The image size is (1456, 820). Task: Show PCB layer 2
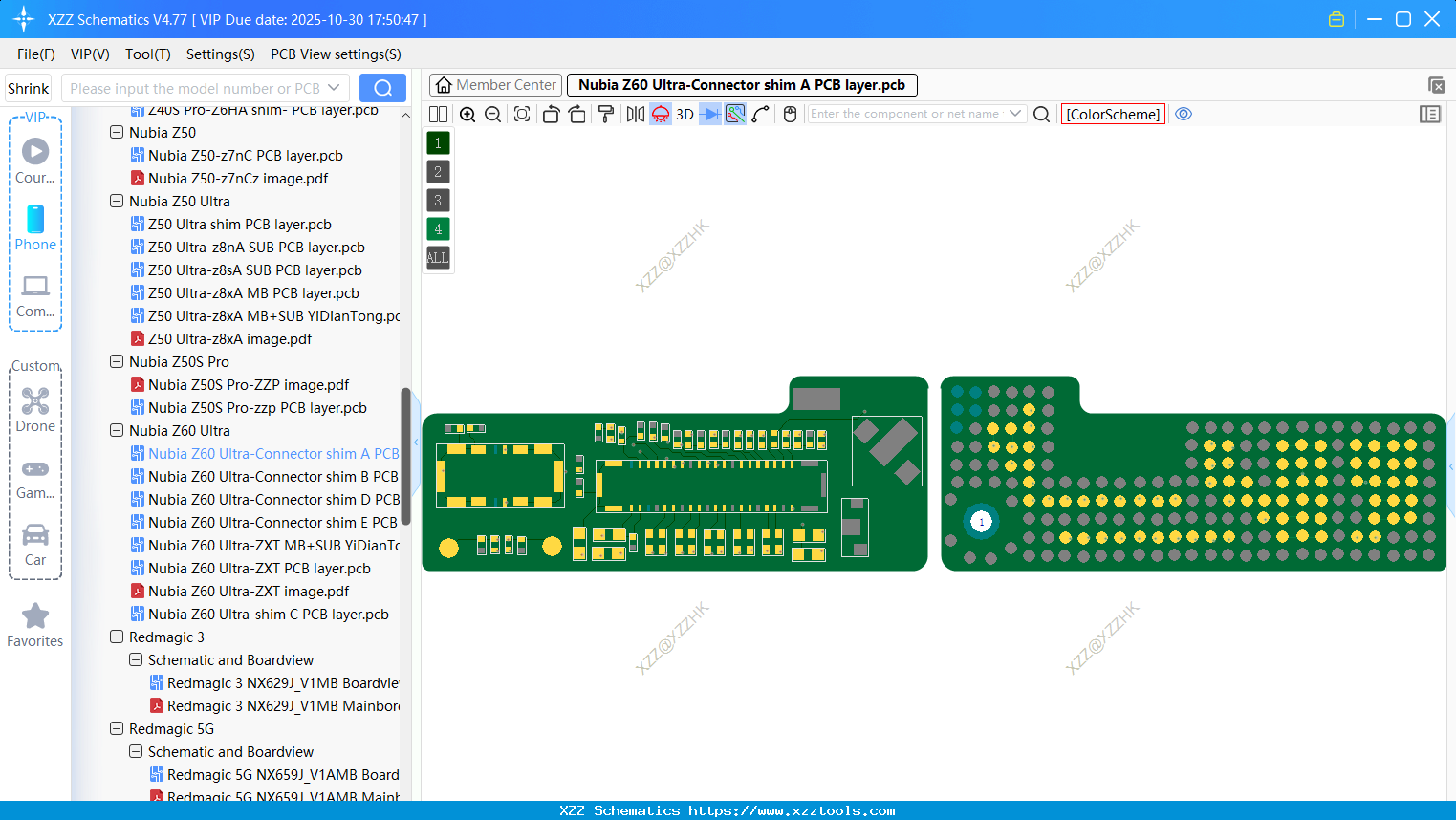tap(438, 172)
